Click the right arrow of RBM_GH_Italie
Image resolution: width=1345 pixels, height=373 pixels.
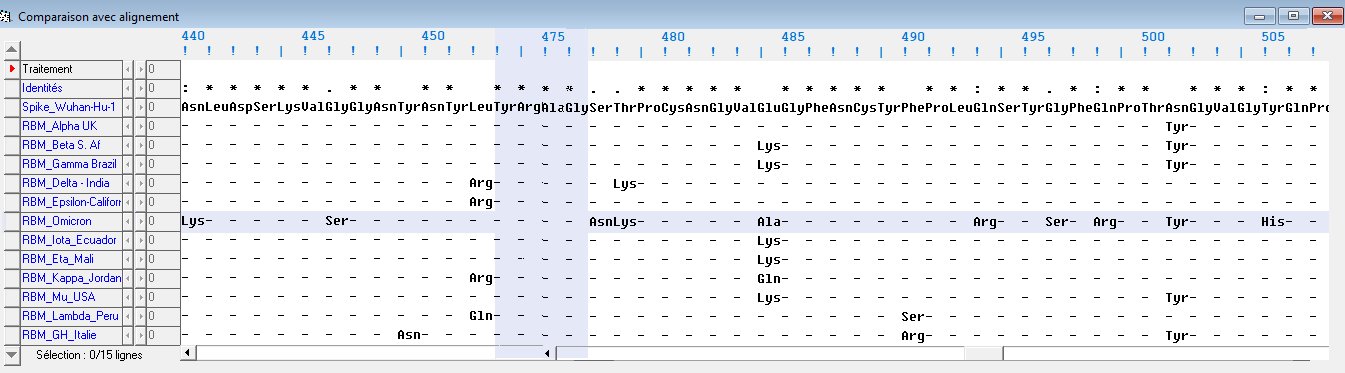pos(140,335)
